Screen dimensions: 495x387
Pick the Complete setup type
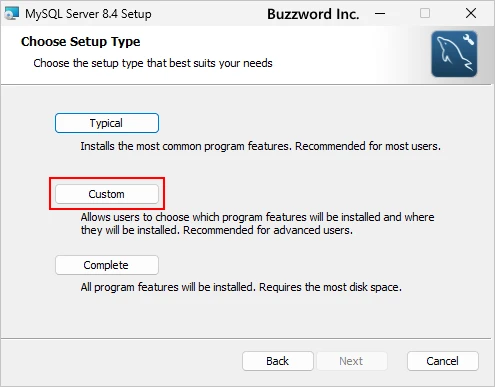pyautogui.click(x=107, y=265)
